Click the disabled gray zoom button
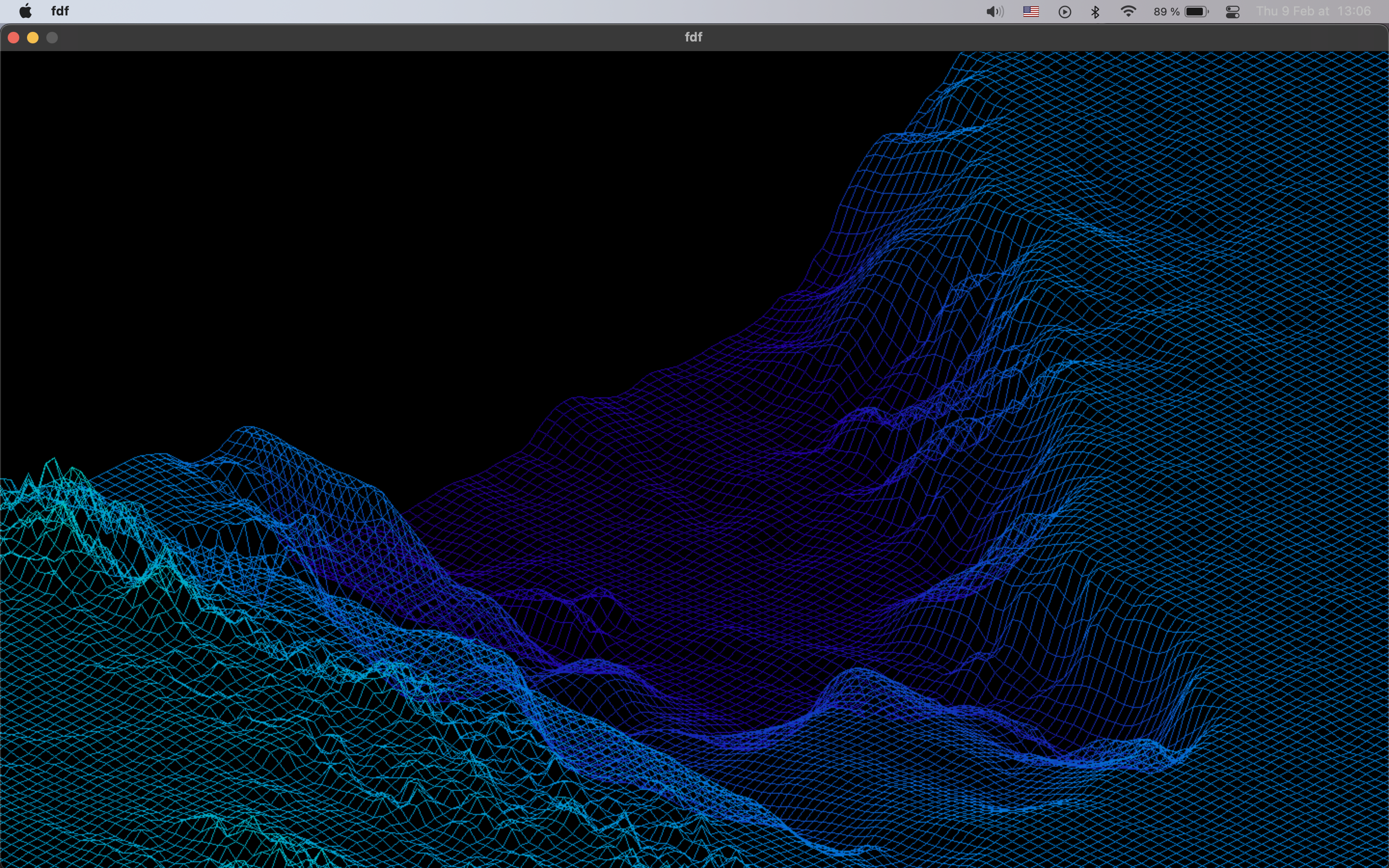This screenshot has height=868, width=1389. (x=52, y=37)
